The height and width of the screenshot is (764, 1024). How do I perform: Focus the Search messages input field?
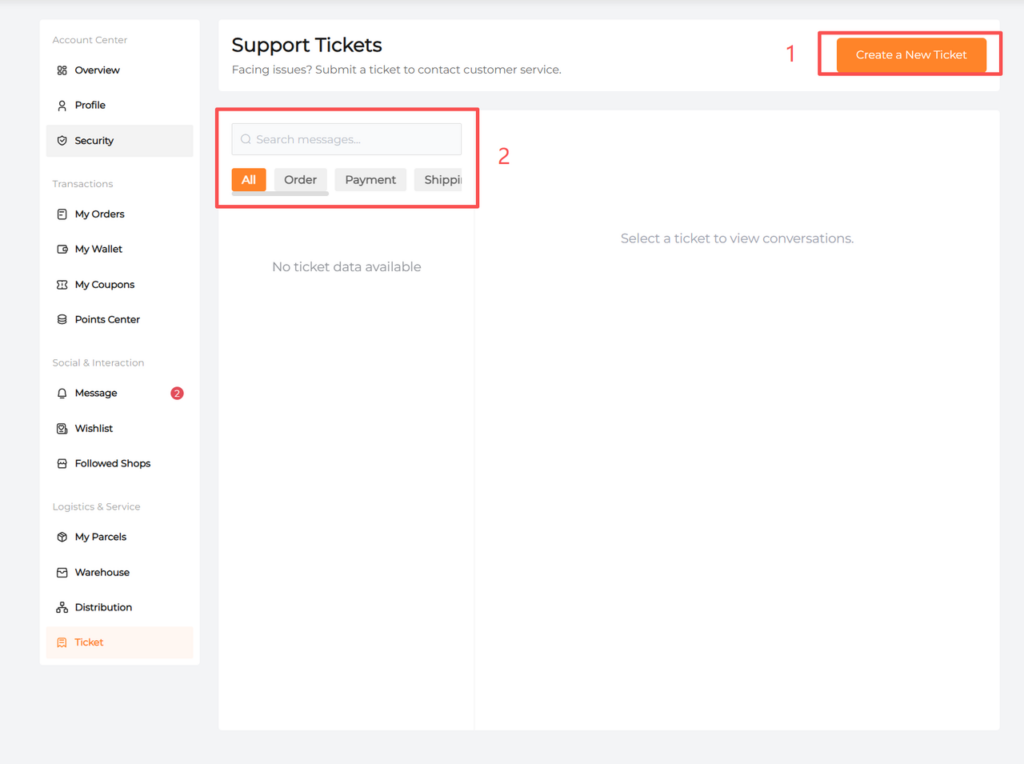pyautogui.click(x=355, y=140)
